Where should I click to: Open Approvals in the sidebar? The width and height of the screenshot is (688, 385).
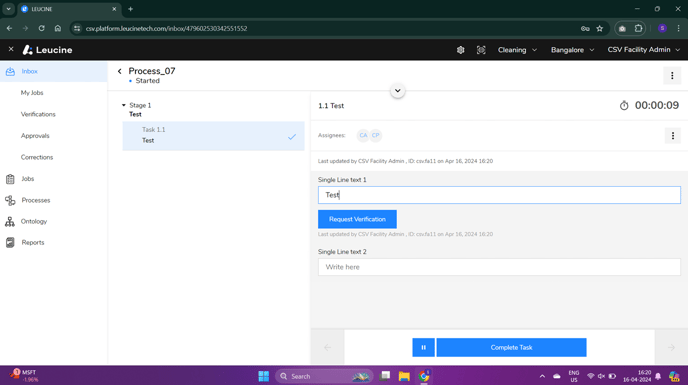pos(35,136)
